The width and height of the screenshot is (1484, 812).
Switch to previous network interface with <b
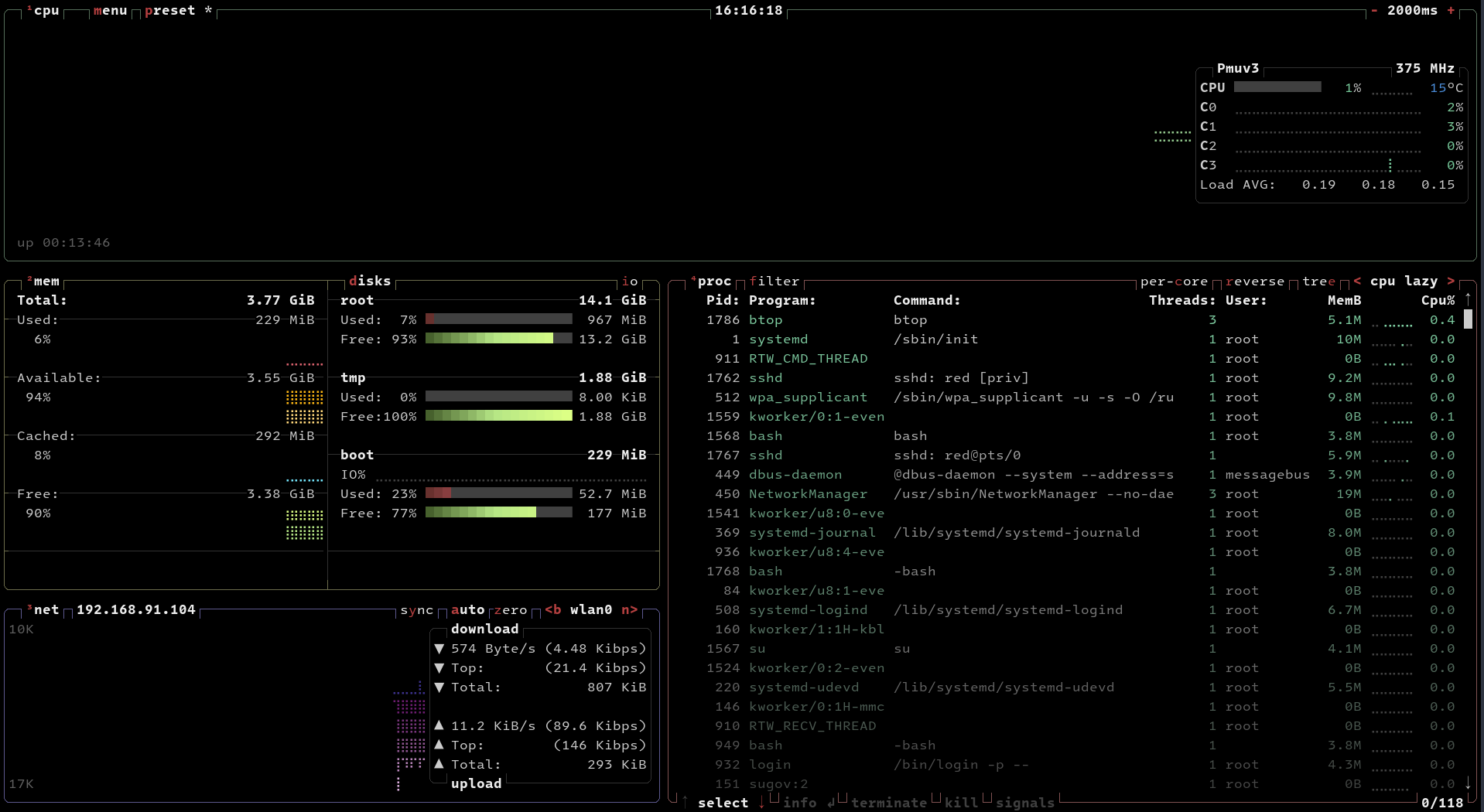(553, 610)
